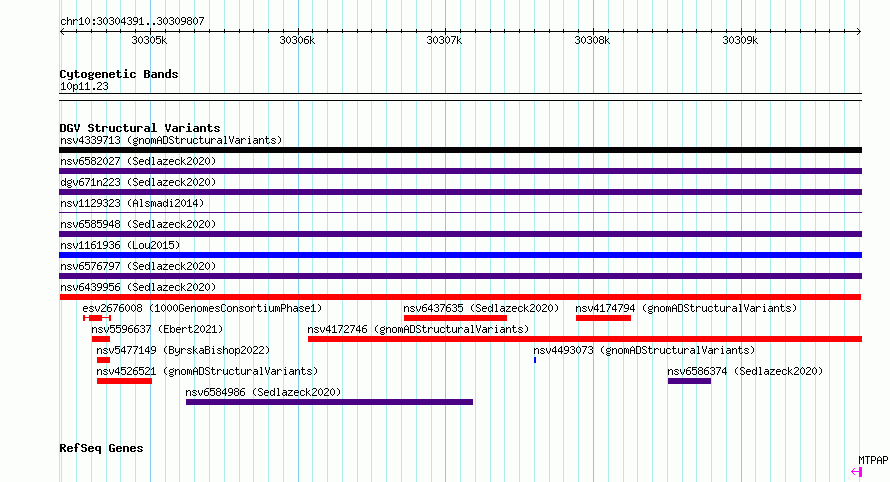This screenshot has height=482, width=890.
Task: Click the Cytogenetic Bands track title
Action: 119,74
